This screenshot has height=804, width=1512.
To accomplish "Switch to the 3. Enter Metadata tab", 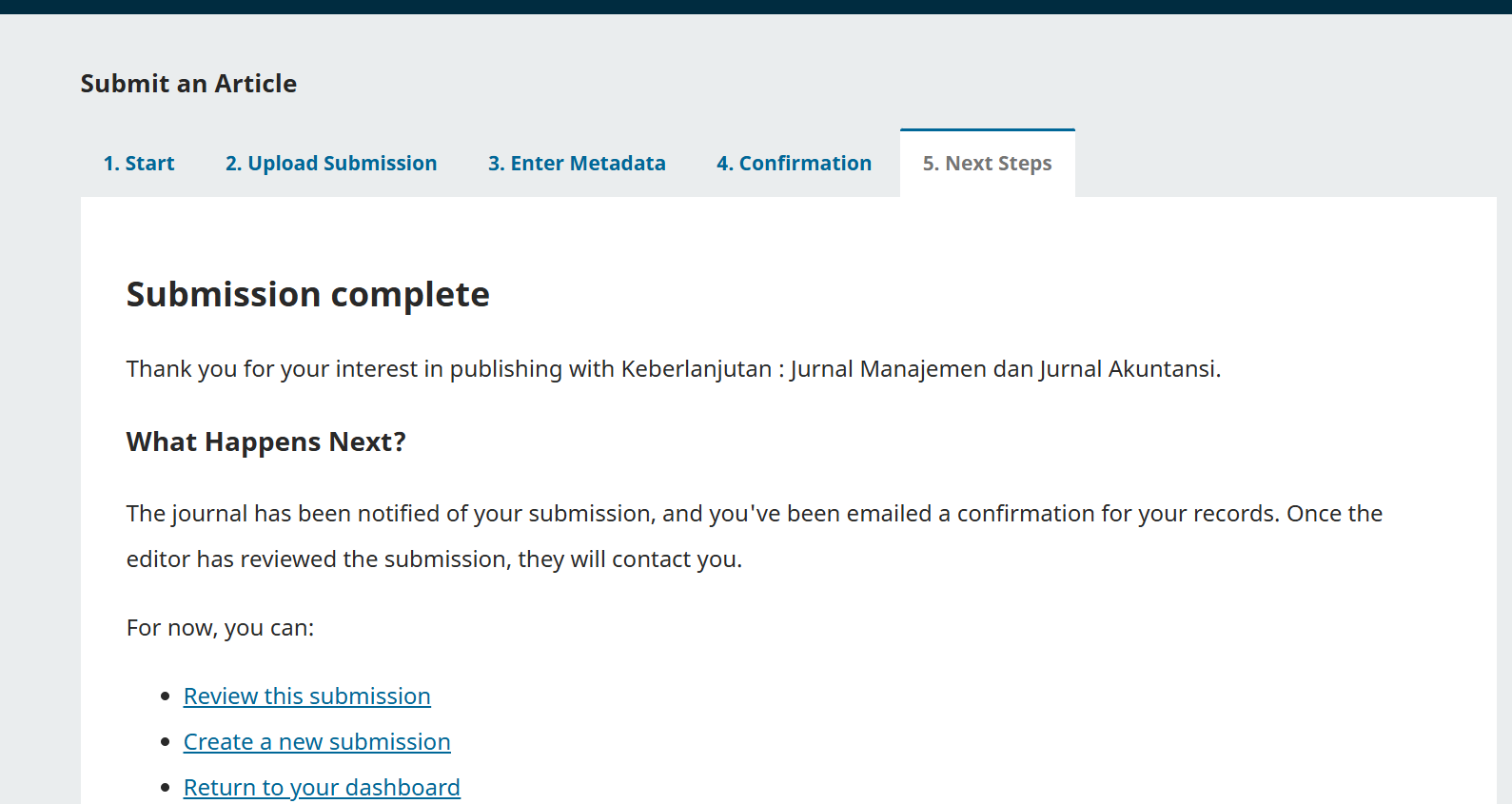I will pos(577,164).
